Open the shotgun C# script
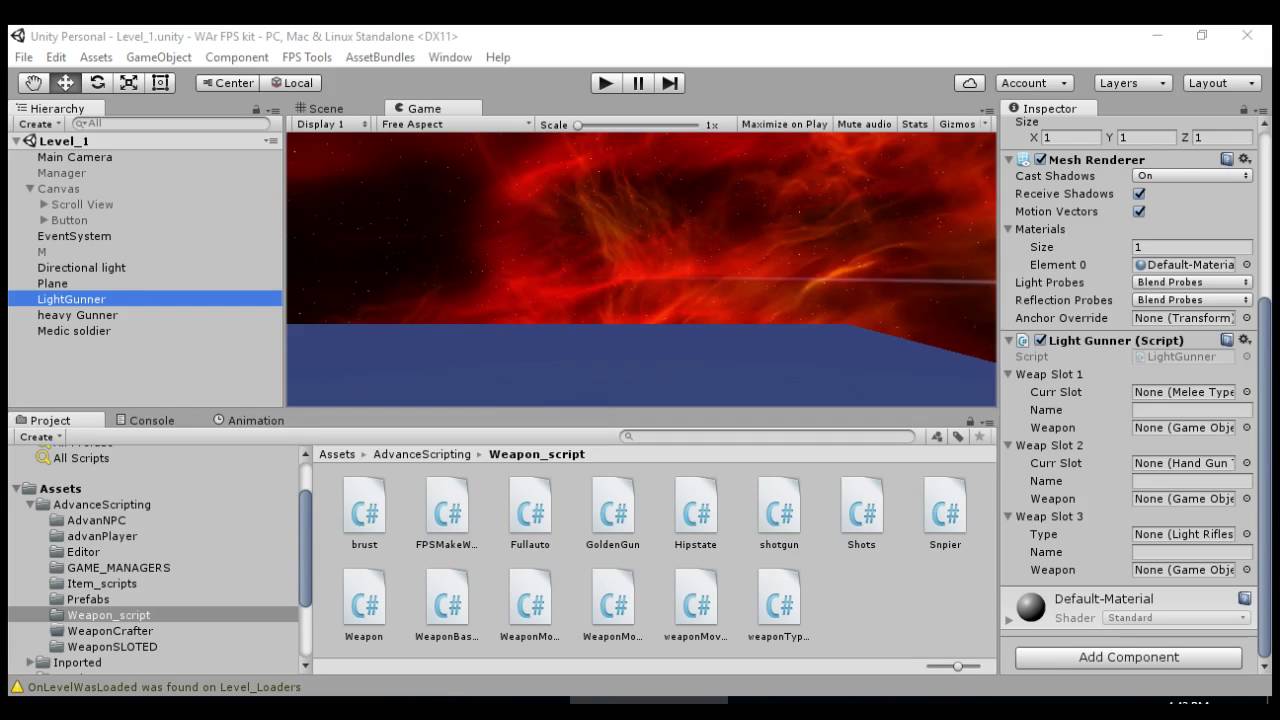 click(x=779, y=514)
